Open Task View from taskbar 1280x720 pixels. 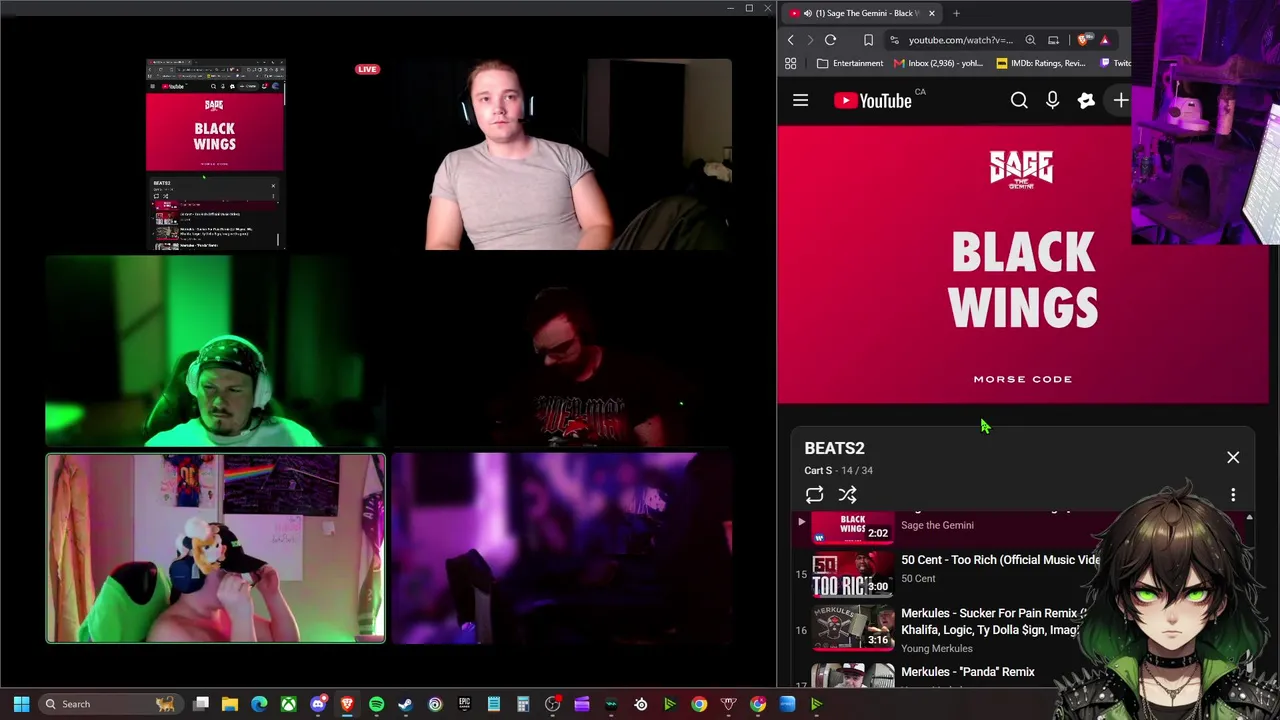point(200,704)
